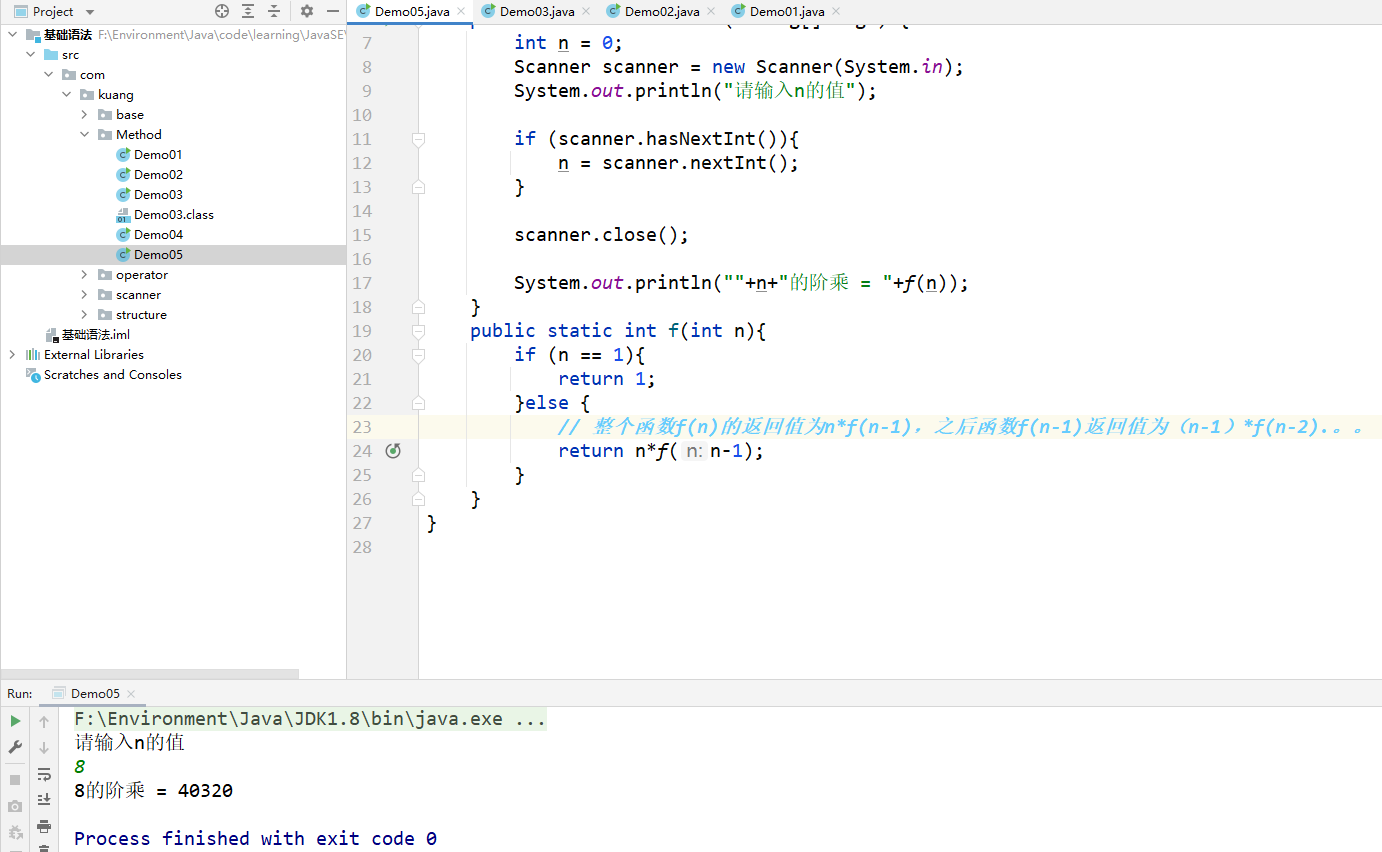This screenshot has width=1382, height=852.
Task: Click line number 17 in the gutter
Action: [x=361, y=283]
